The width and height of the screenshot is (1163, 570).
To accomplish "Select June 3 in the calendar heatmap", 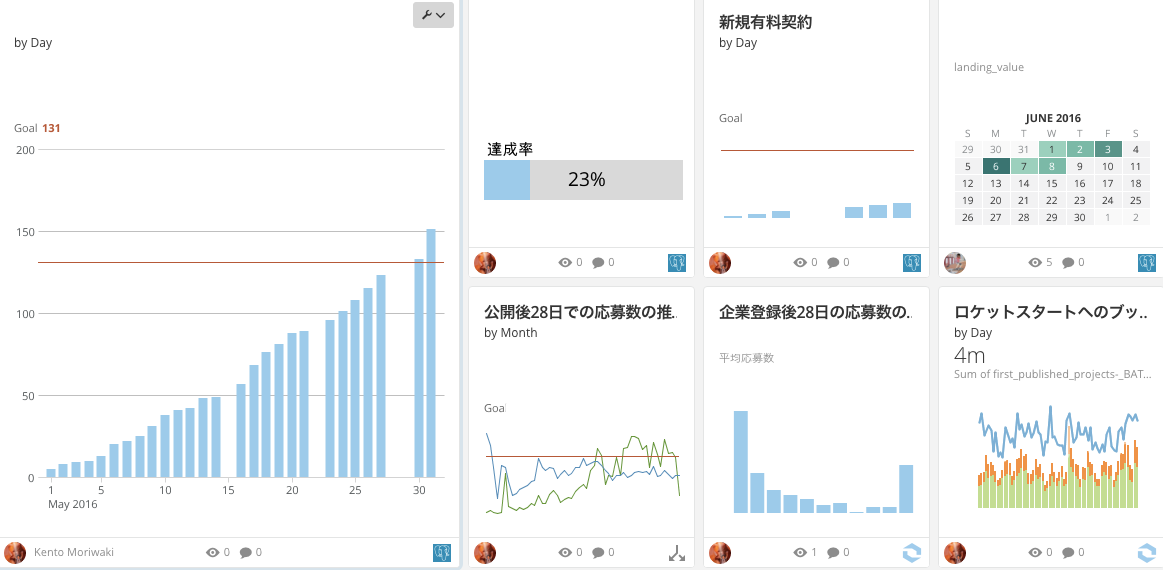I will pyautogui.click(x=1107, y=150).
